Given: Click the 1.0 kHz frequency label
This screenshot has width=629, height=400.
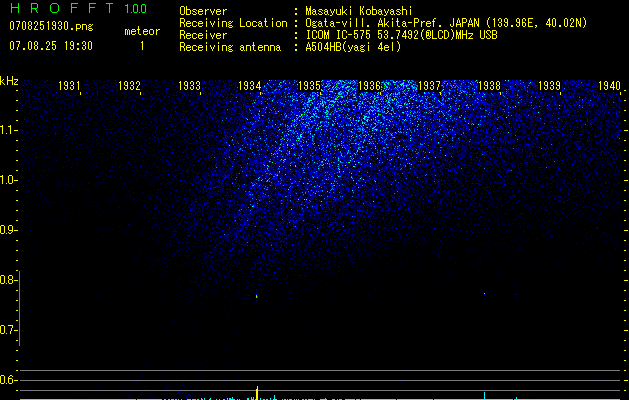Looking at the screenshot, I should pyautogui.click(x=8, y=180).
